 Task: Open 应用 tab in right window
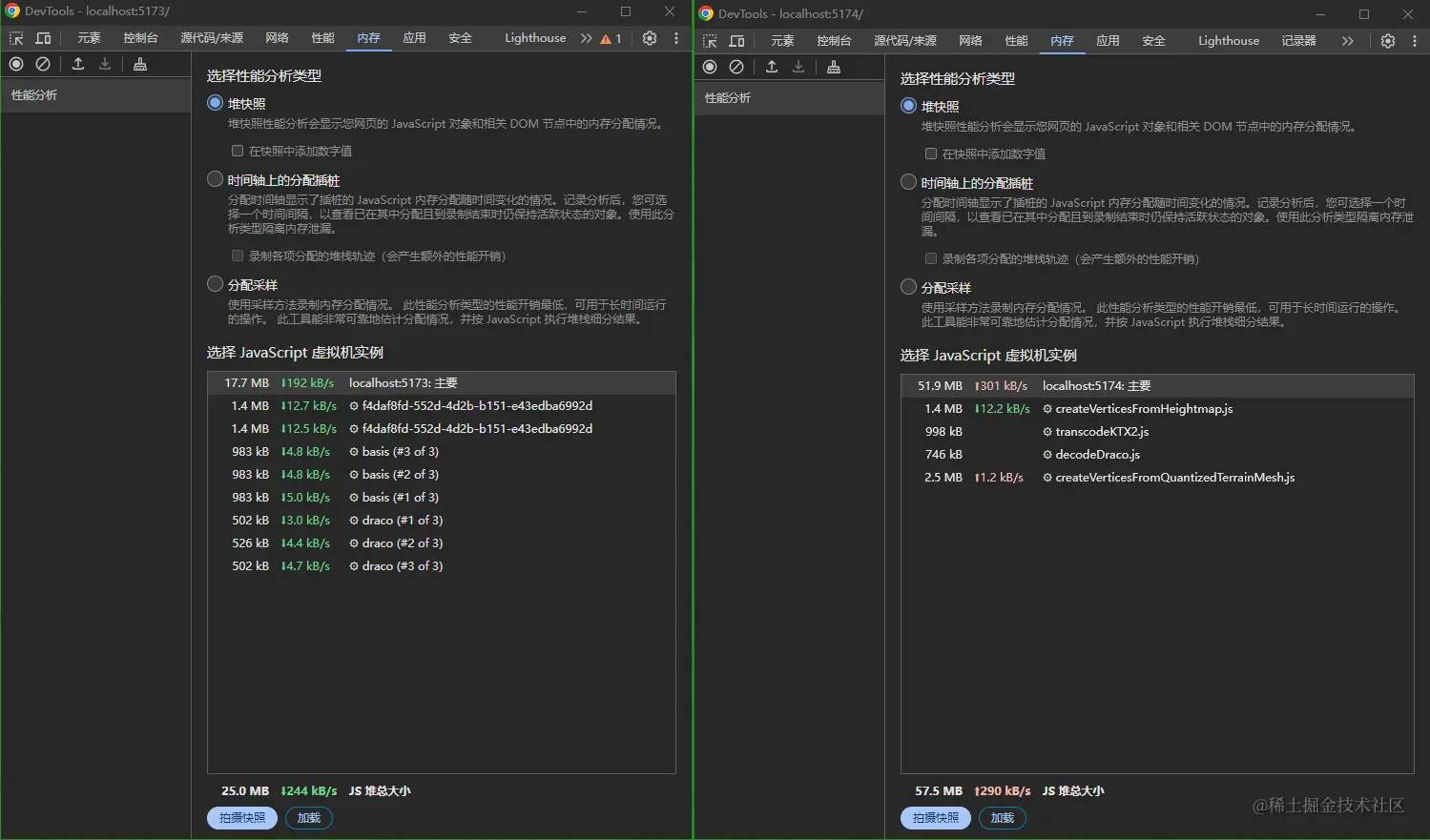click(x=1108, y=41)
